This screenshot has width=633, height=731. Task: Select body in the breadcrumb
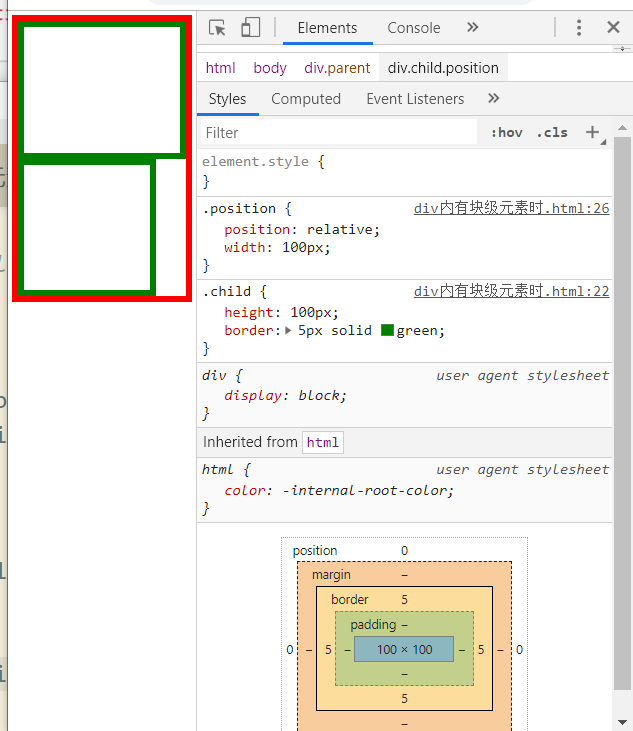tap(270, 68)
